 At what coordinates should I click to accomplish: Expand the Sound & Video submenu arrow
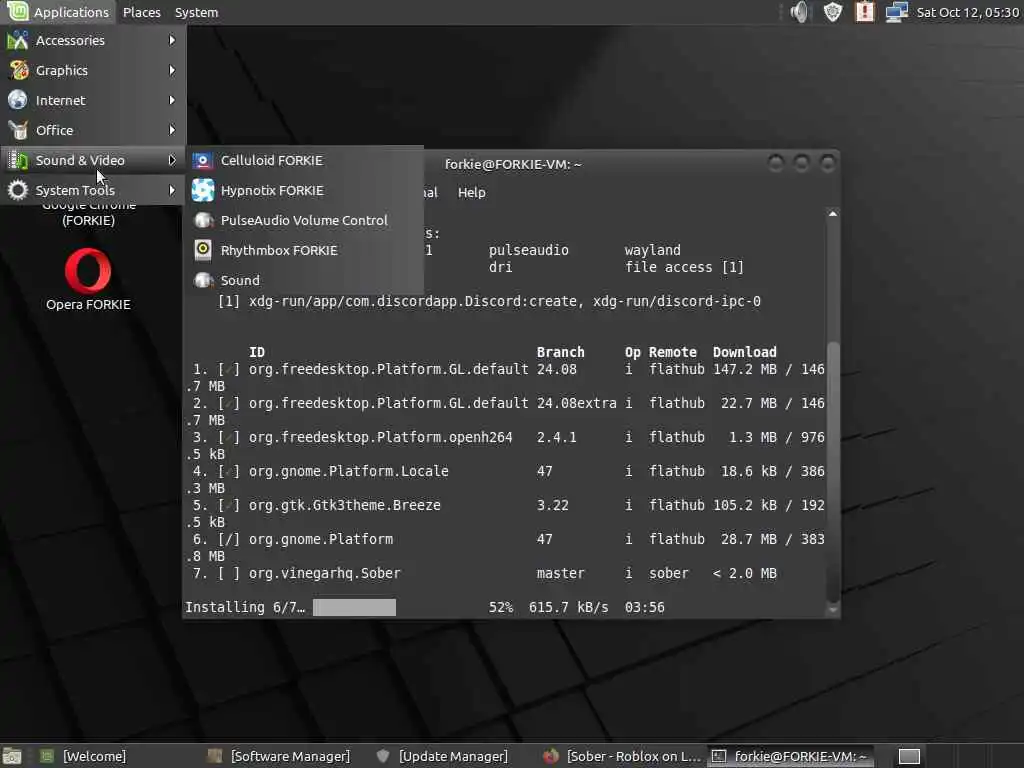tap(172, 160)
